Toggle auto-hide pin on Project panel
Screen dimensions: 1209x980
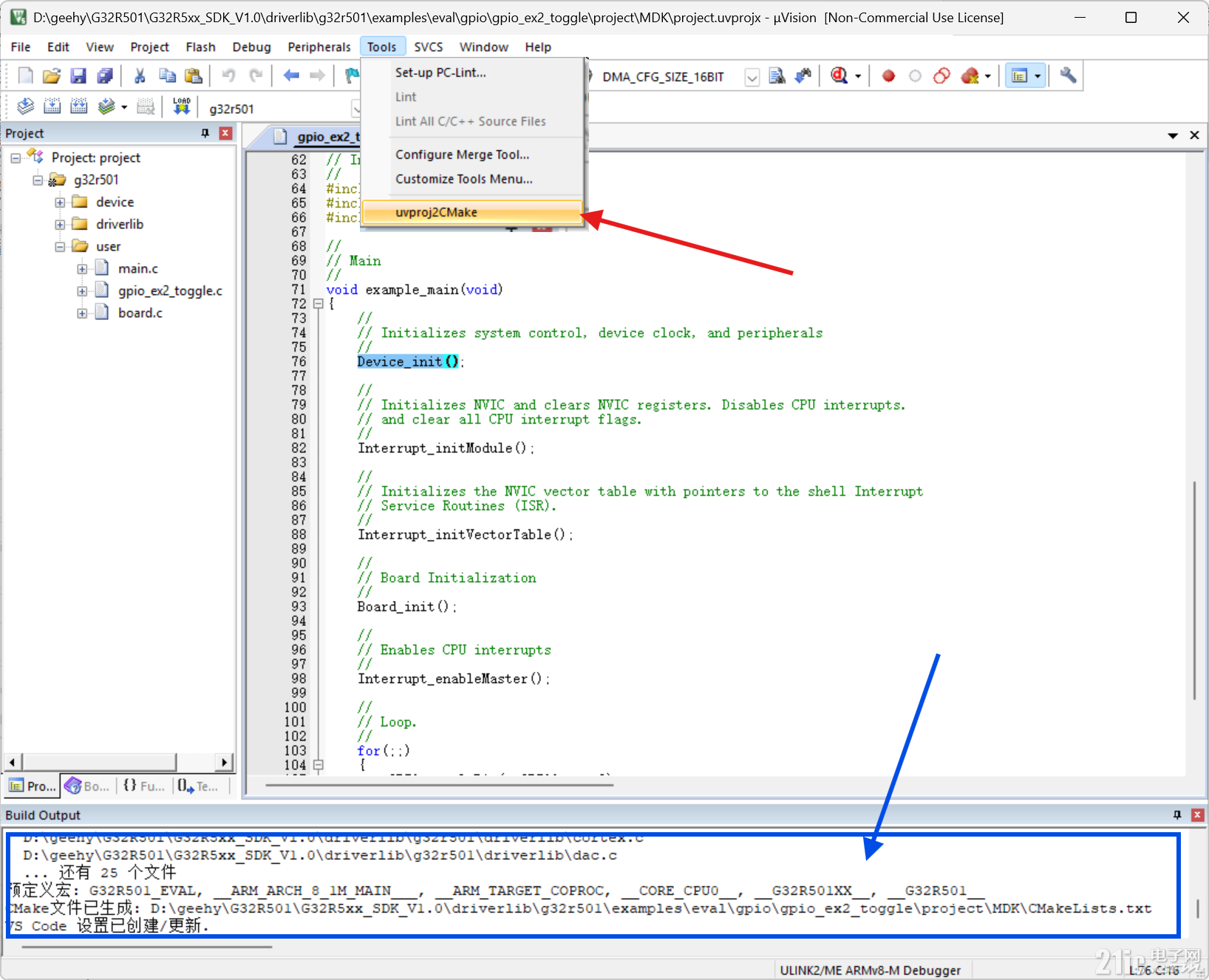[205, 133]
